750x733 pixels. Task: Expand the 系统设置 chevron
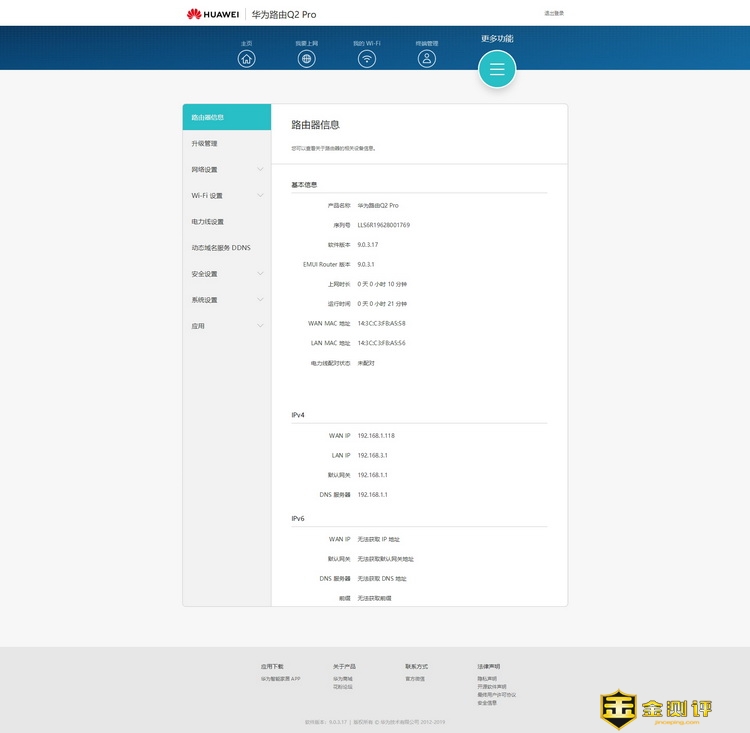(x=260, y=299)
